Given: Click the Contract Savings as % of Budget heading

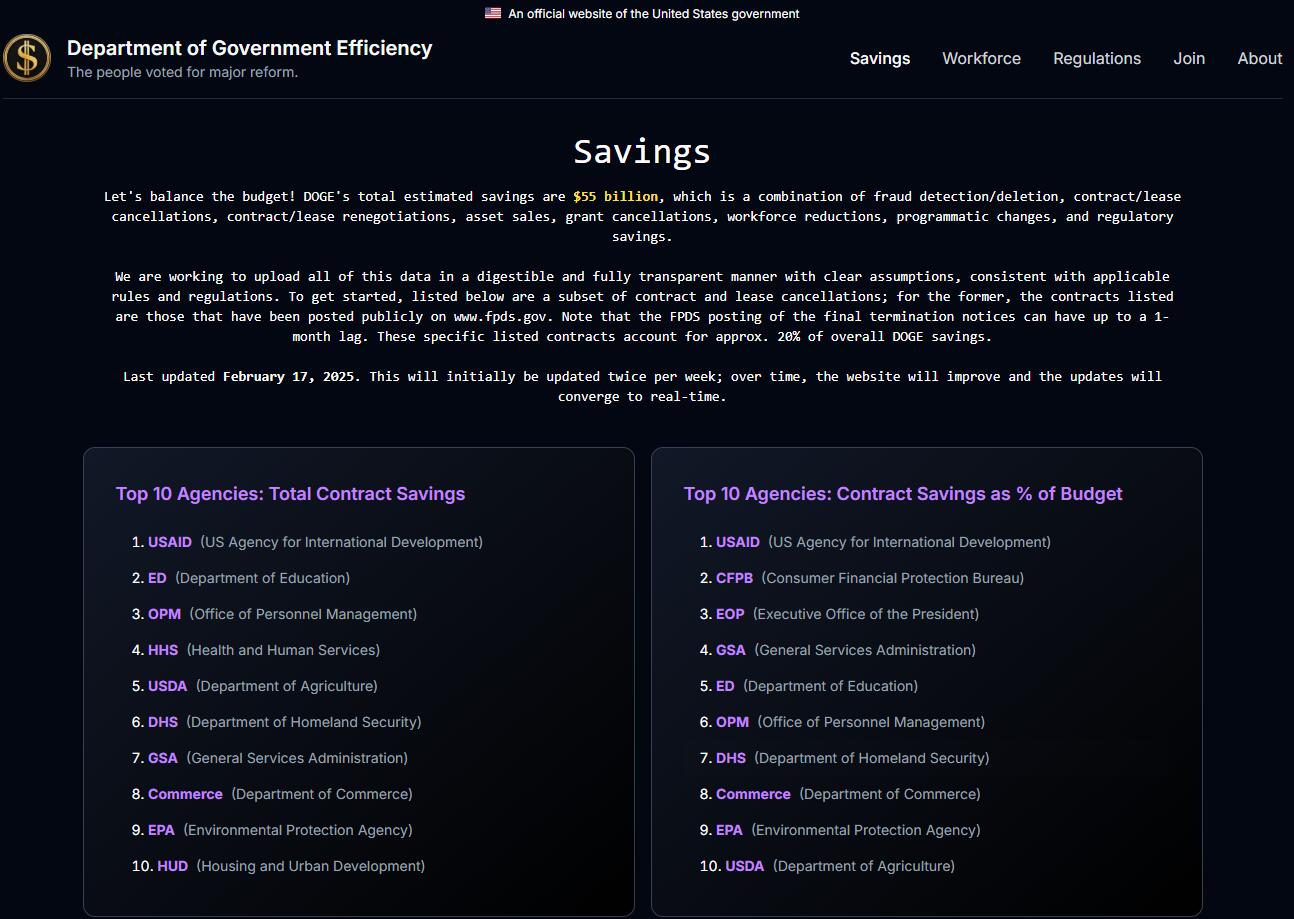Looking at the screenshot, I should click(902, 494).
